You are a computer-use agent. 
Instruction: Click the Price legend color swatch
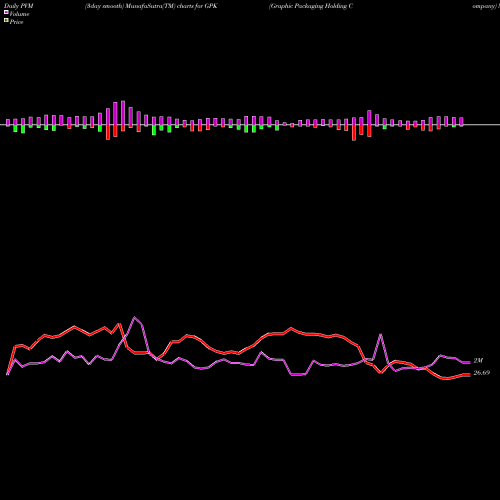6,21
